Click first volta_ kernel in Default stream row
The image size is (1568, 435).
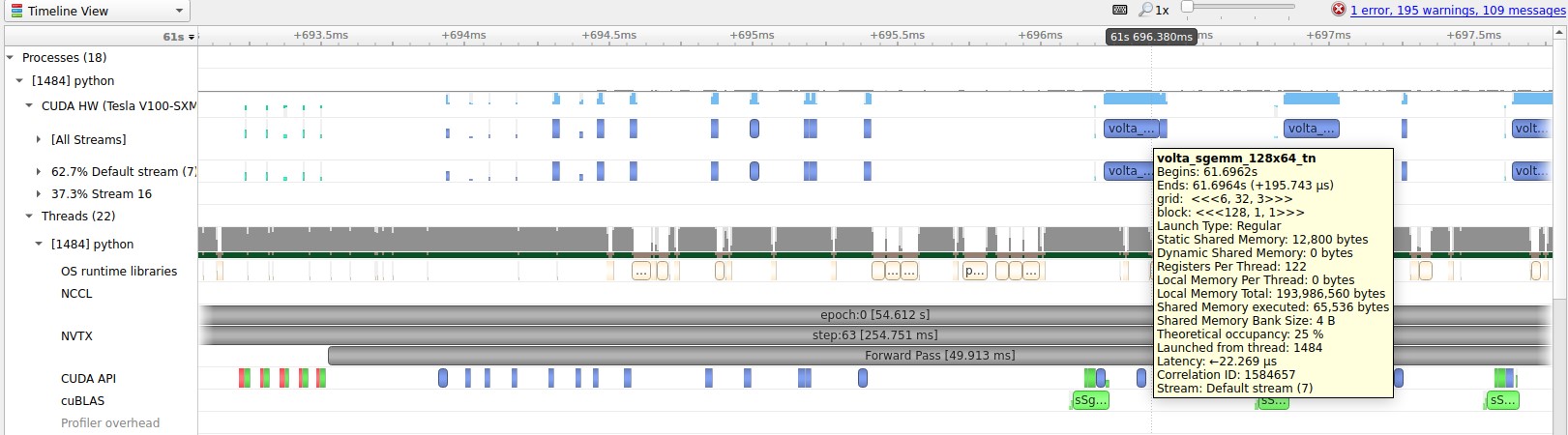pyautogui.click(x=1131, y=171)
